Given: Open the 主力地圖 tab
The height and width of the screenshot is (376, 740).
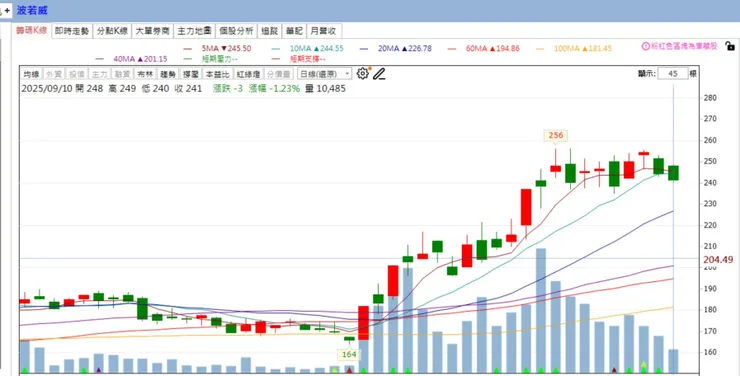Looking at the screenshot, I should [x=194, y=31].
